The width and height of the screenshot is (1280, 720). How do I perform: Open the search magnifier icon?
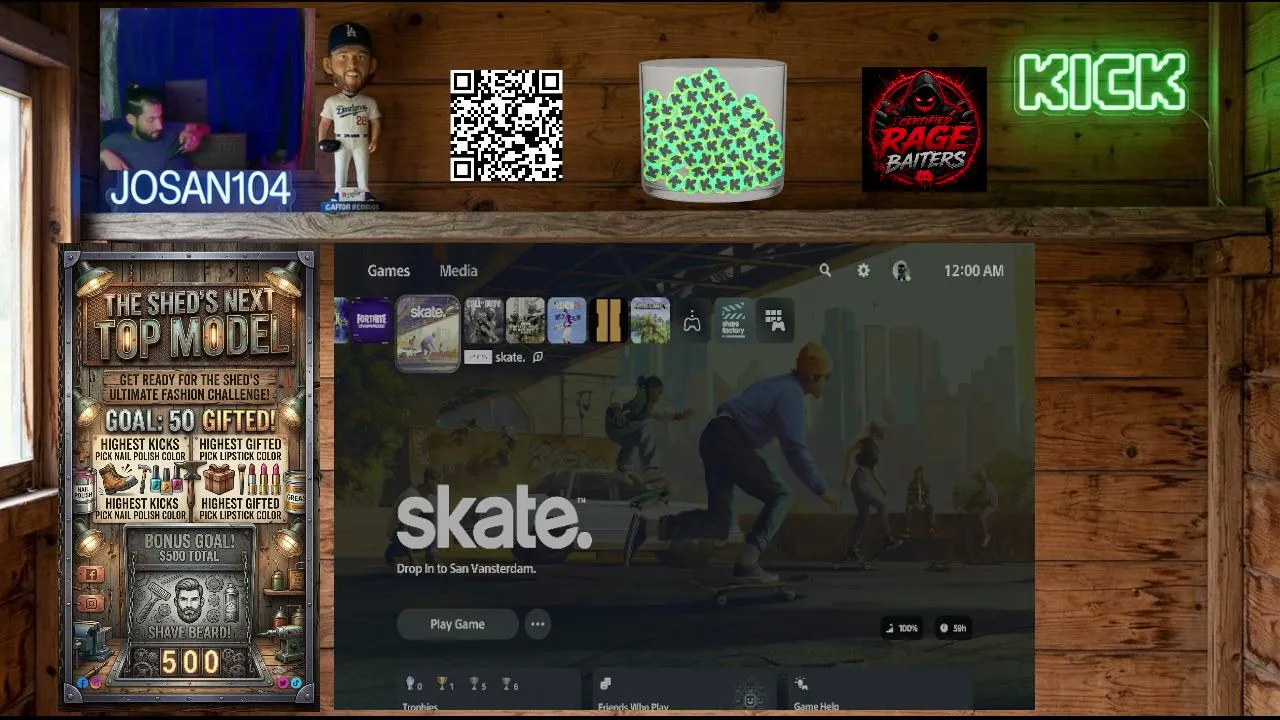point(825,270)
